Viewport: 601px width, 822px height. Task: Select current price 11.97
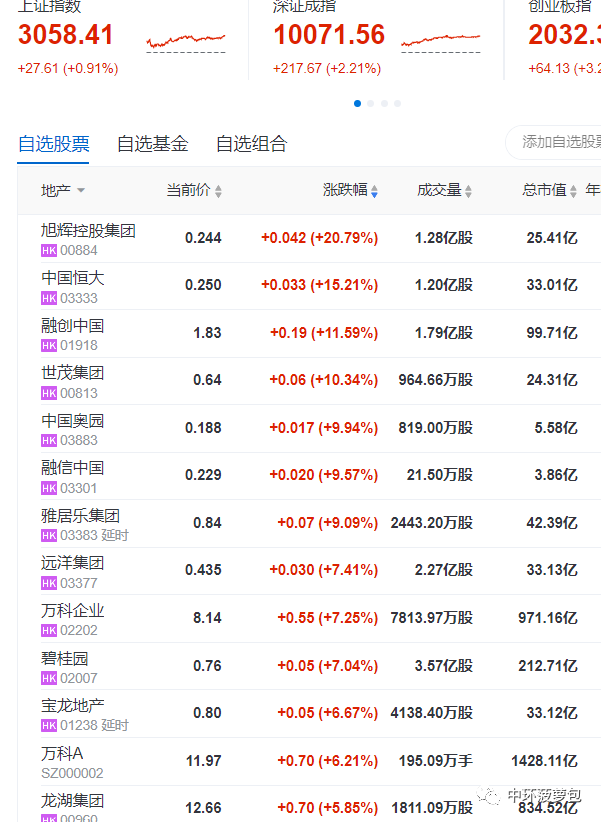203,761
